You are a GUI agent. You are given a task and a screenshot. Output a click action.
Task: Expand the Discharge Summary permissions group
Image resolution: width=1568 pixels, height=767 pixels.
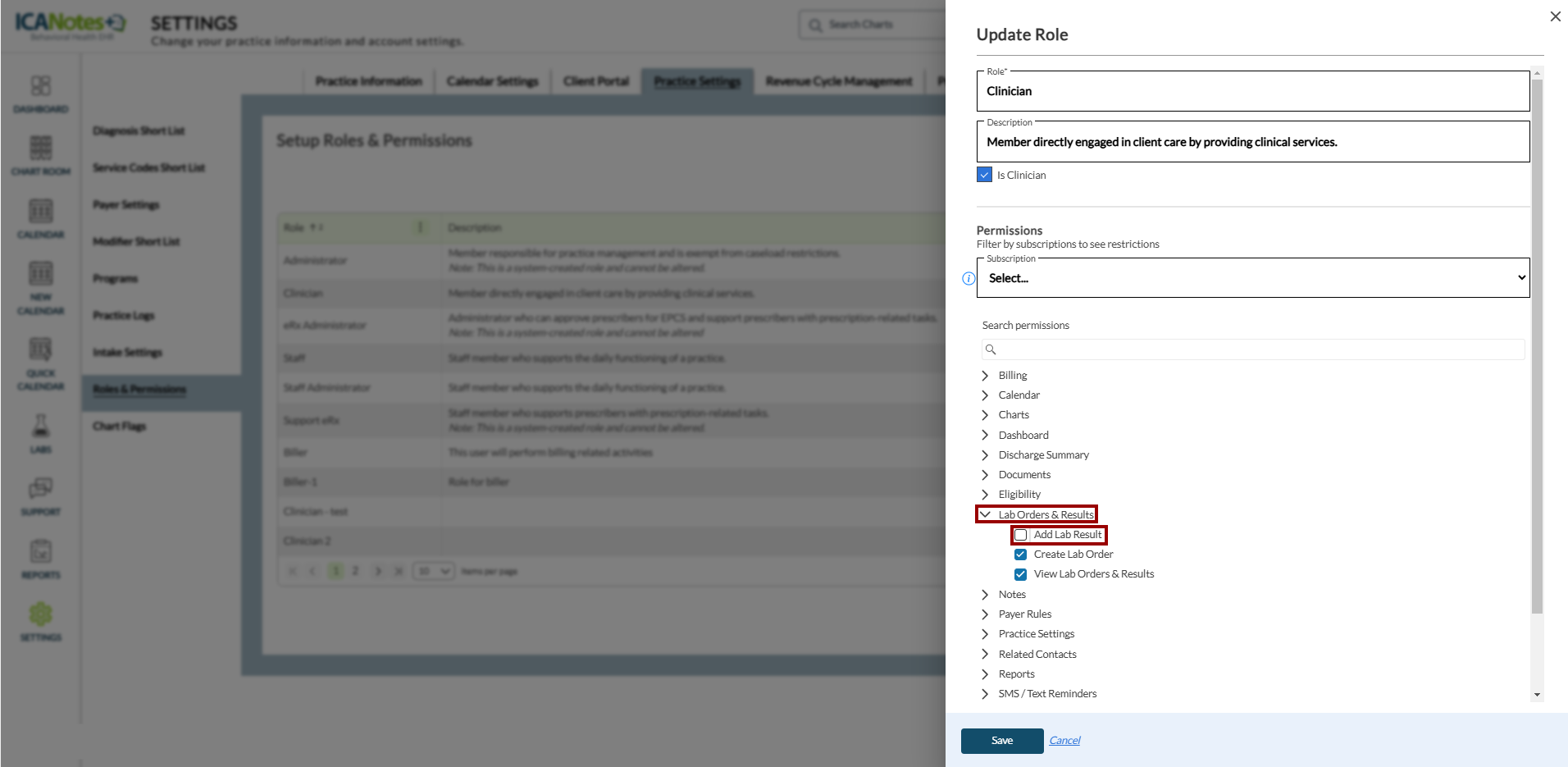coord(985,455)
